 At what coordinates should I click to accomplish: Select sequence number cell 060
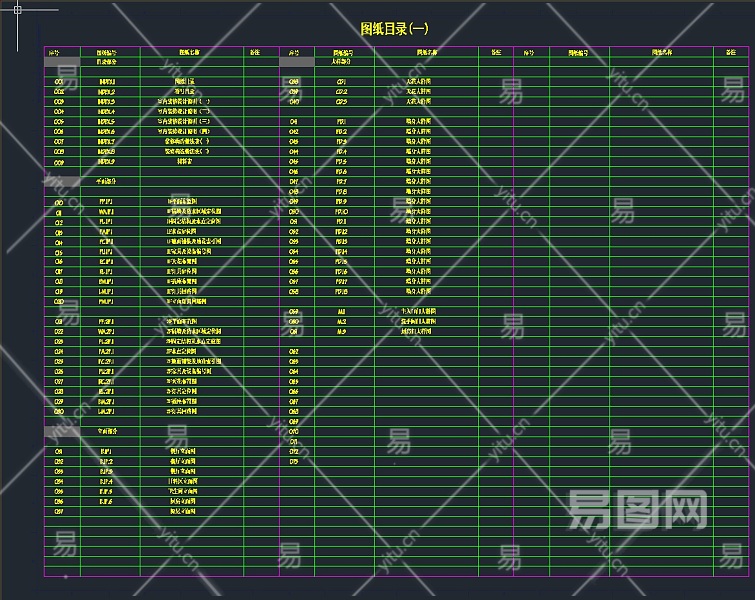coord(294,322)
